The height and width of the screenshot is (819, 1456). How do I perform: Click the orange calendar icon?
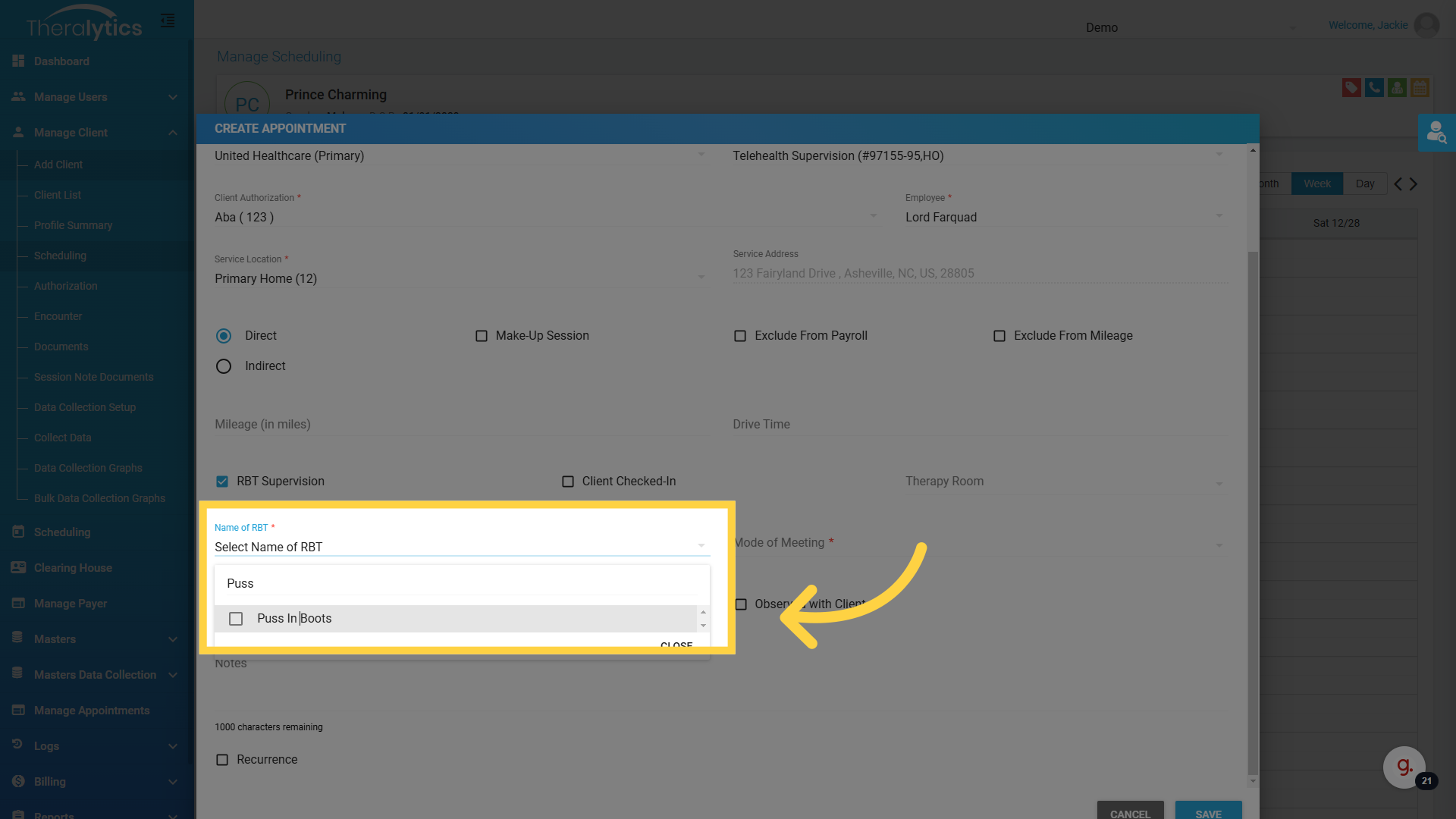(1419, 88)
